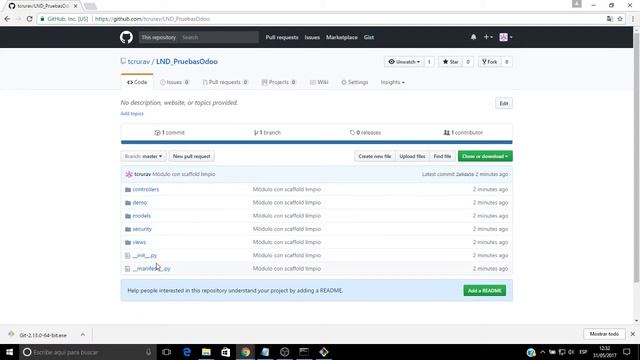Click the Find file button
This screenshot has height=360, width=640.
tap(442, 156)
